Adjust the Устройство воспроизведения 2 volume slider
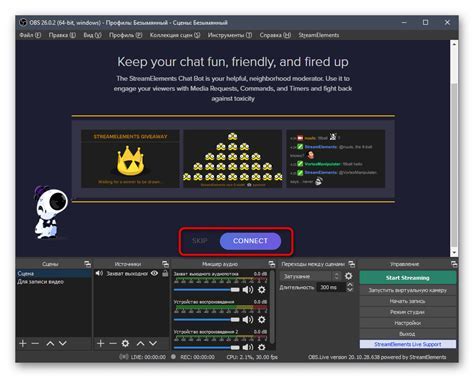 point(207,347)
